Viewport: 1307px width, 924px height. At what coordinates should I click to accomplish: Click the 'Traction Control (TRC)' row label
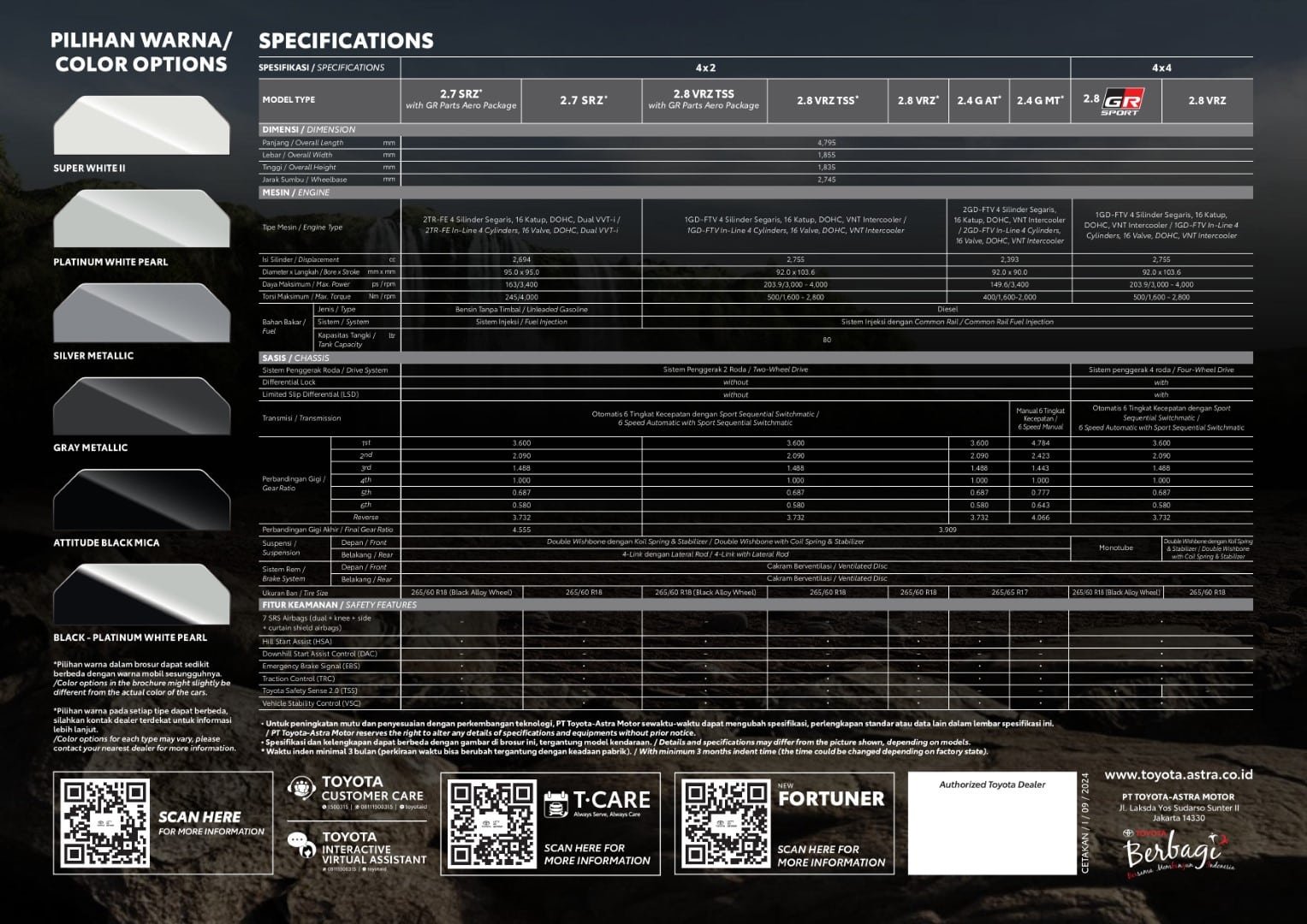(x=299, y=678)
